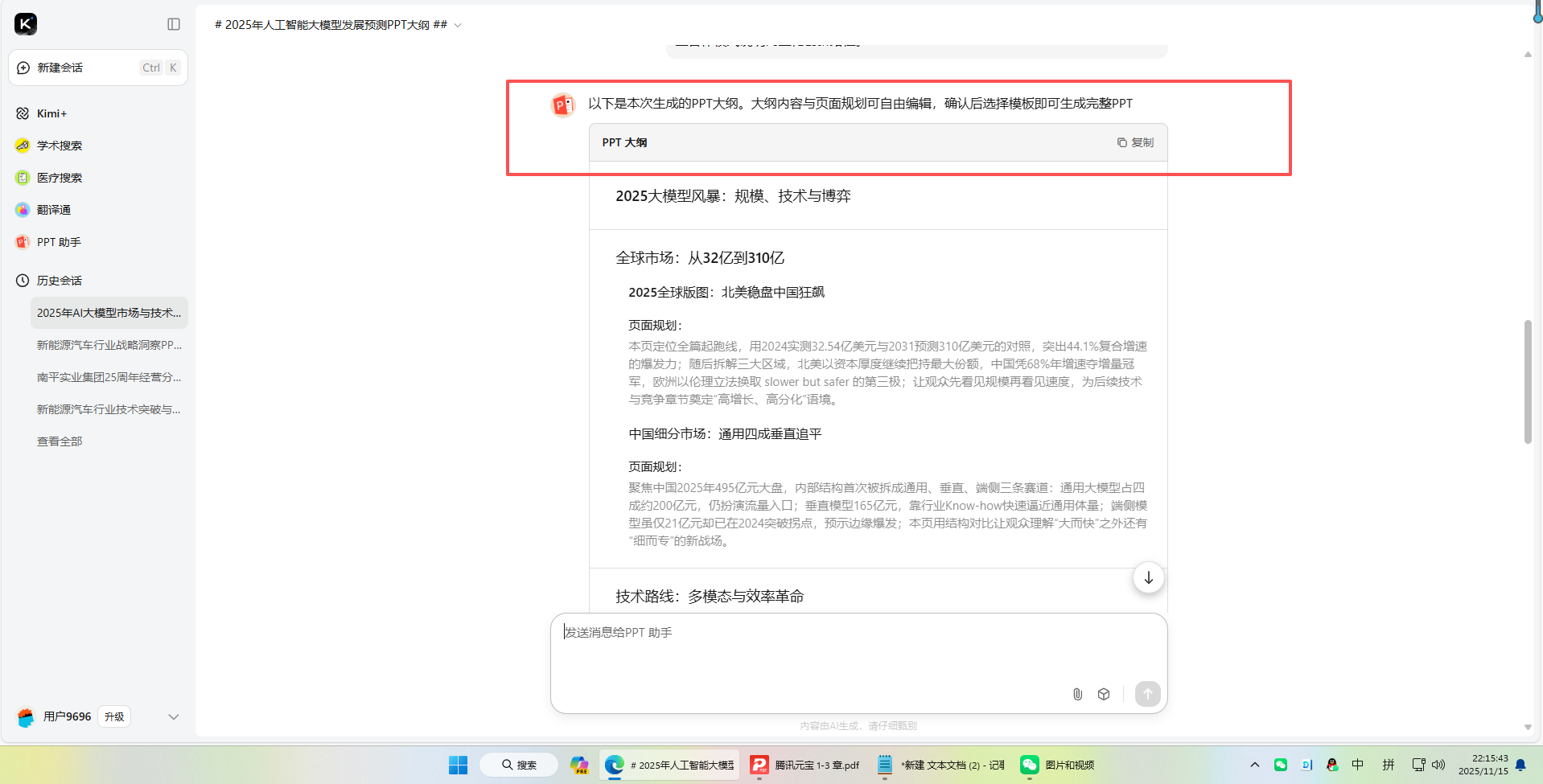Show hidden tray icons with the chevron

pyautogui.click(x=1253, y=765)
